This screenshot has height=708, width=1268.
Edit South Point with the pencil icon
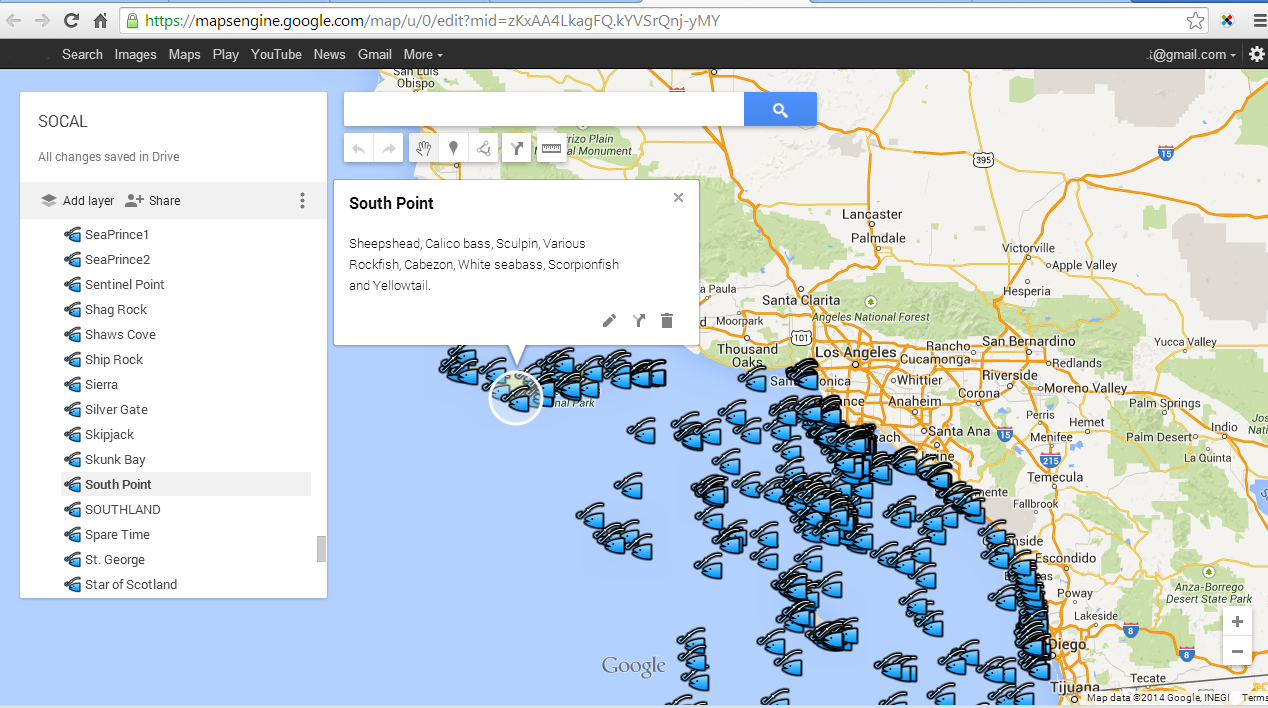tap(609, 321)
